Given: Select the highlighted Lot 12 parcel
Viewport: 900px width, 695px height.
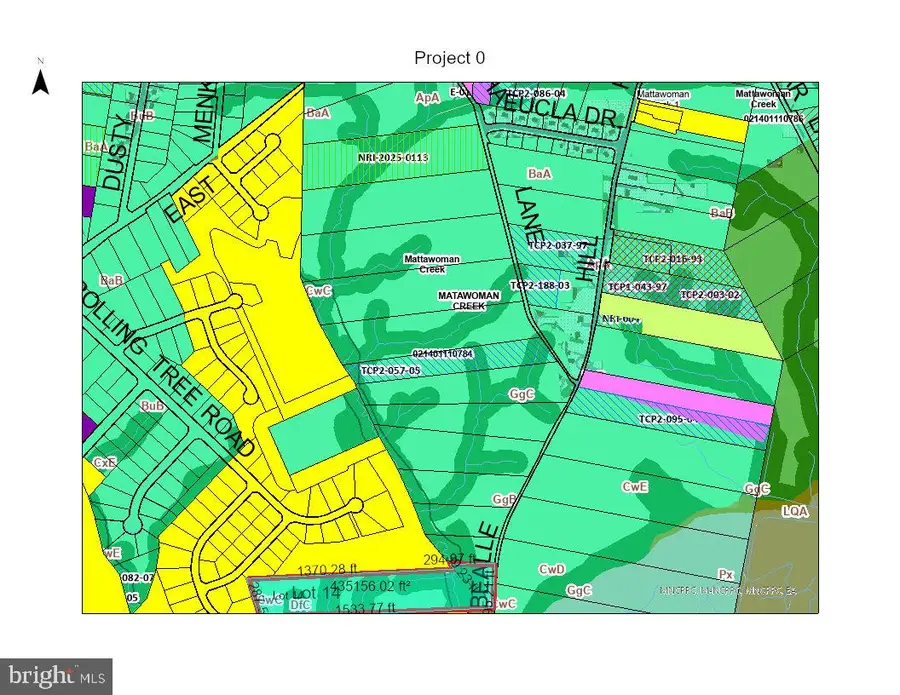Looking at the screenshot, I should pos(370,596).
